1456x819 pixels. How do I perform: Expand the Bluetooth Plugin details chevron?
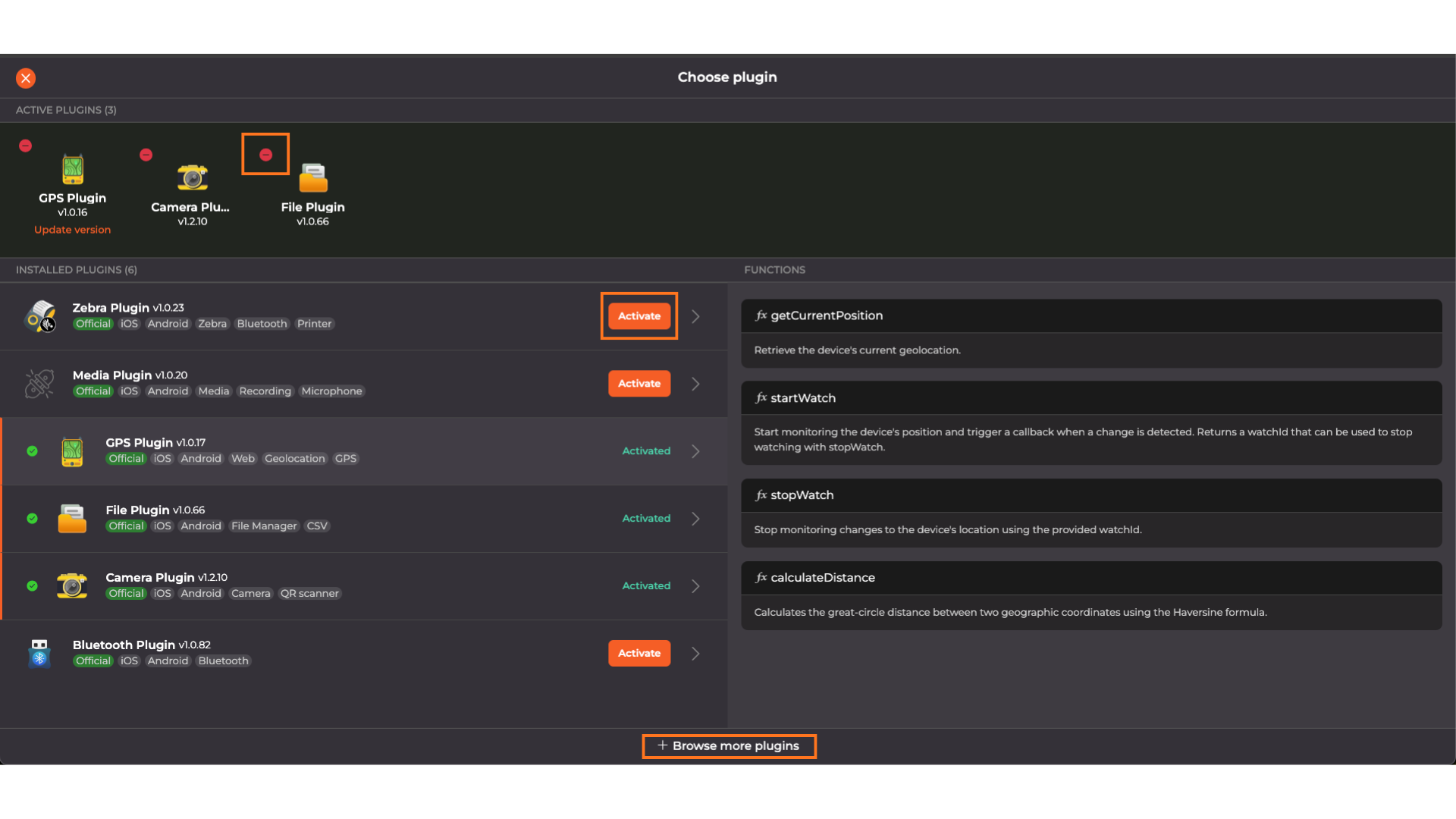[x=695, y=654]
